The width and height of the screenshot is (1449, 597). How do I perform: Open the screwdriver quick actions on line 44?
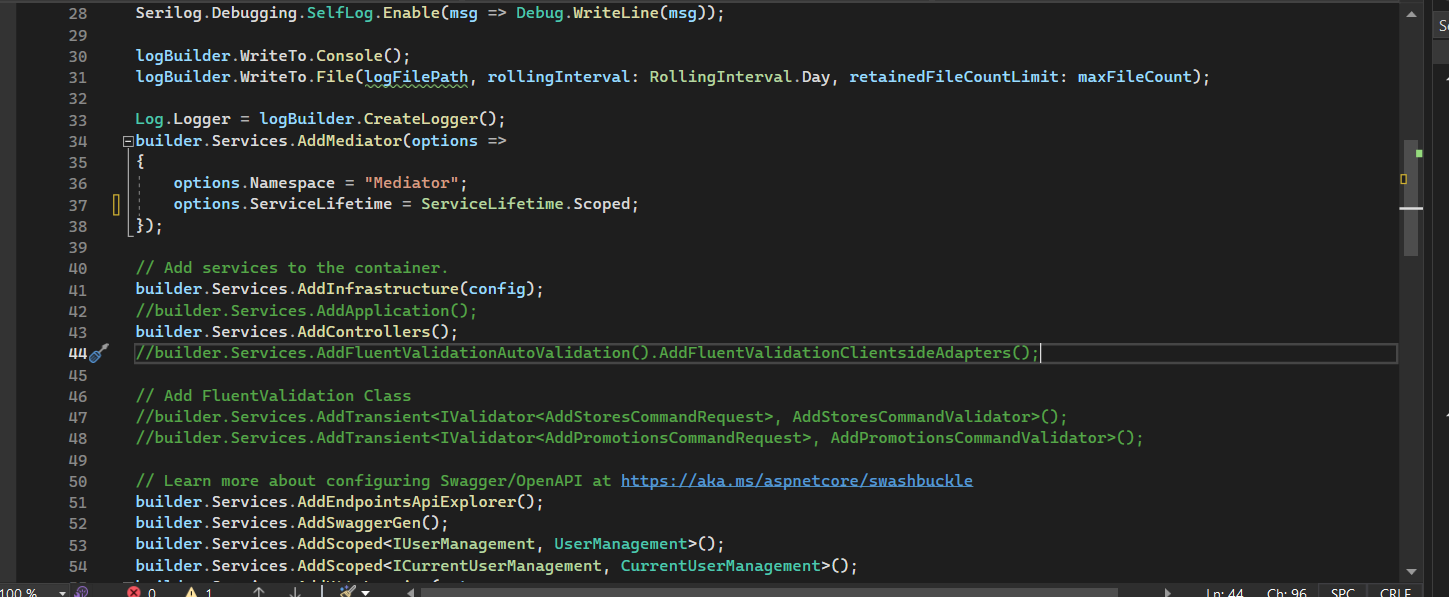(99, 352)
